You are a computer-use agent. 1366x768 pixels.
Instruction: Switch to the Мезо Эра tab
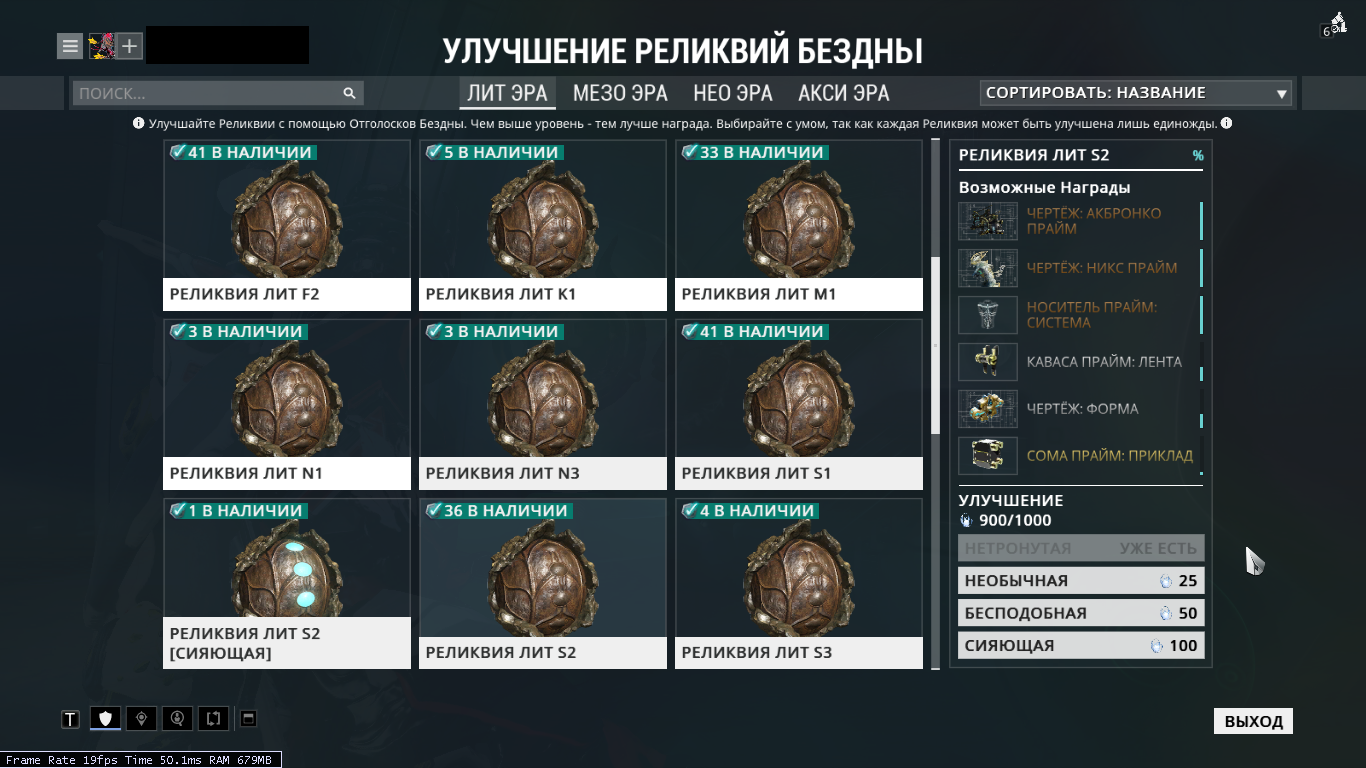pos(620,93)
